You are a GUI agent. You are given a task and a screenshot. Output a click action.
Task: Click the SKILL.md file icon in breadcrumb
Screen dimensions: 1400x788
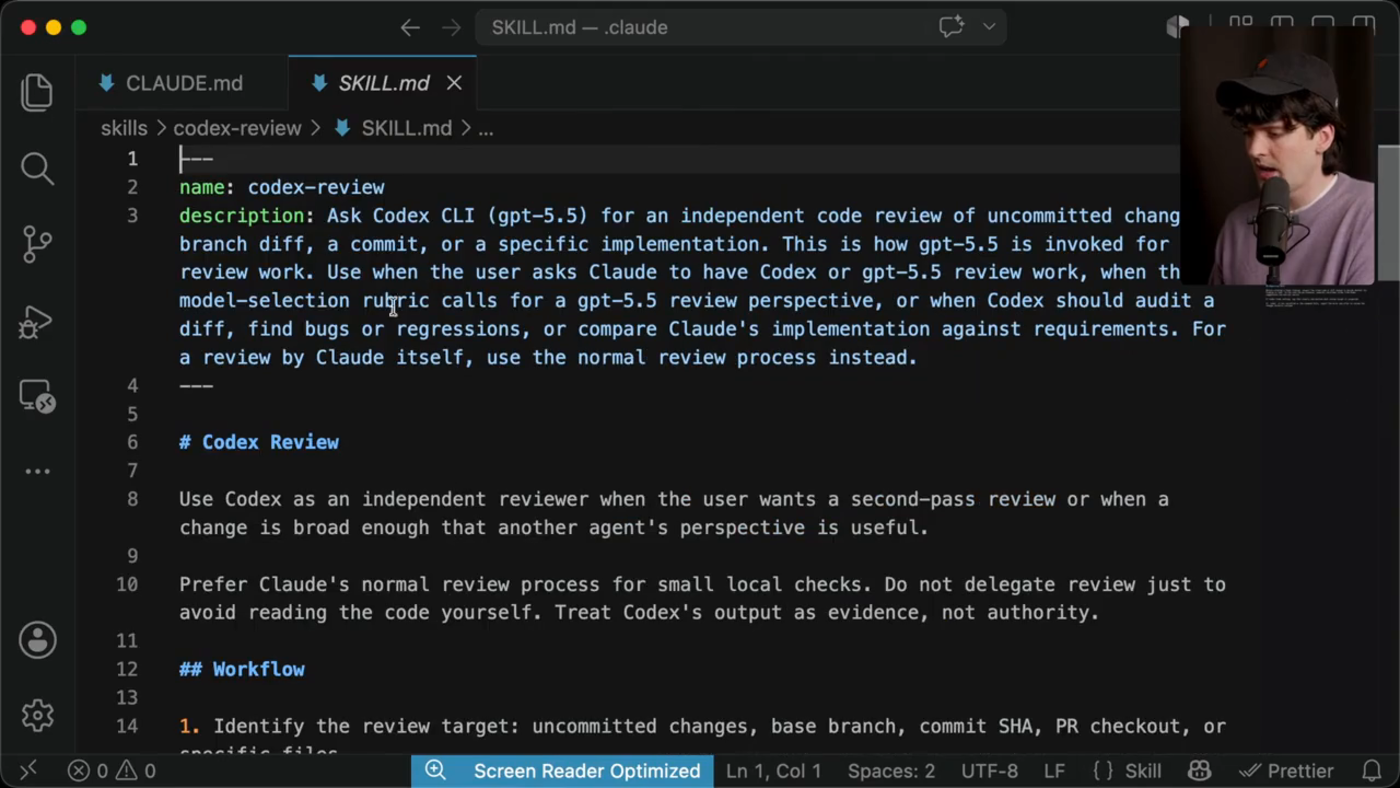coord(342,128)
